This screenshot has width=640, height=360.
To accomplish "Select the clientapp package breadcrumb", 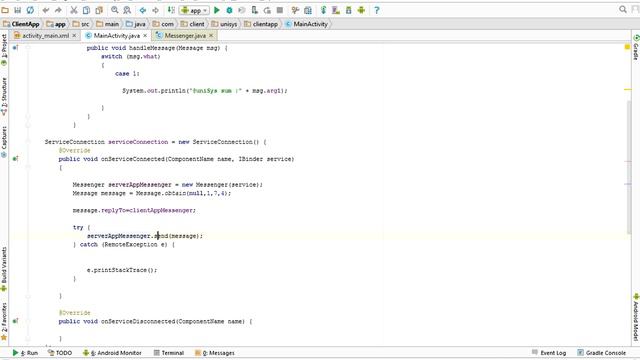I will pyautogui.click(x=261, y=24).
